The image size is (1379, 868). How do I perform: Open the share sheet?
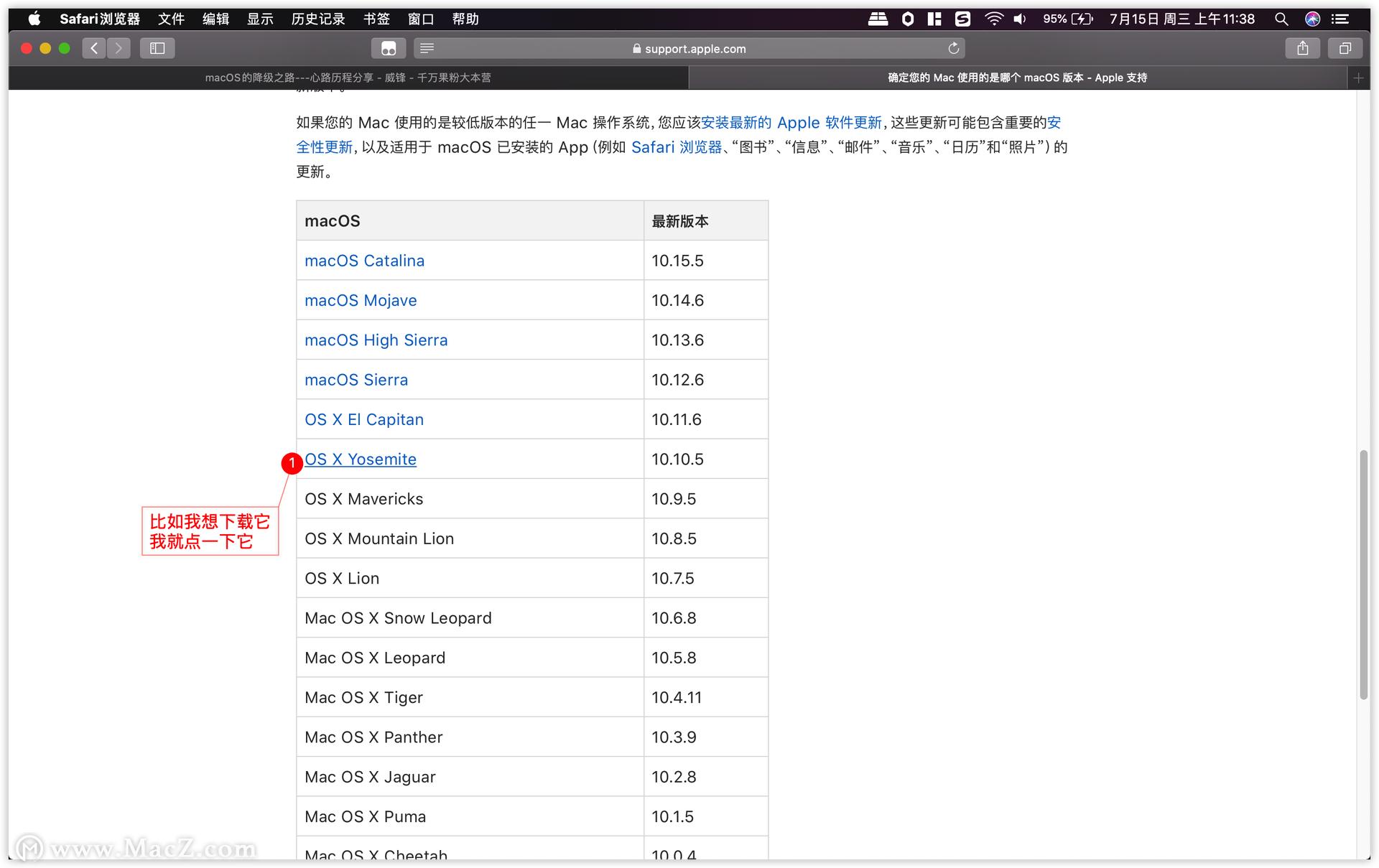tap(1302, 48)
